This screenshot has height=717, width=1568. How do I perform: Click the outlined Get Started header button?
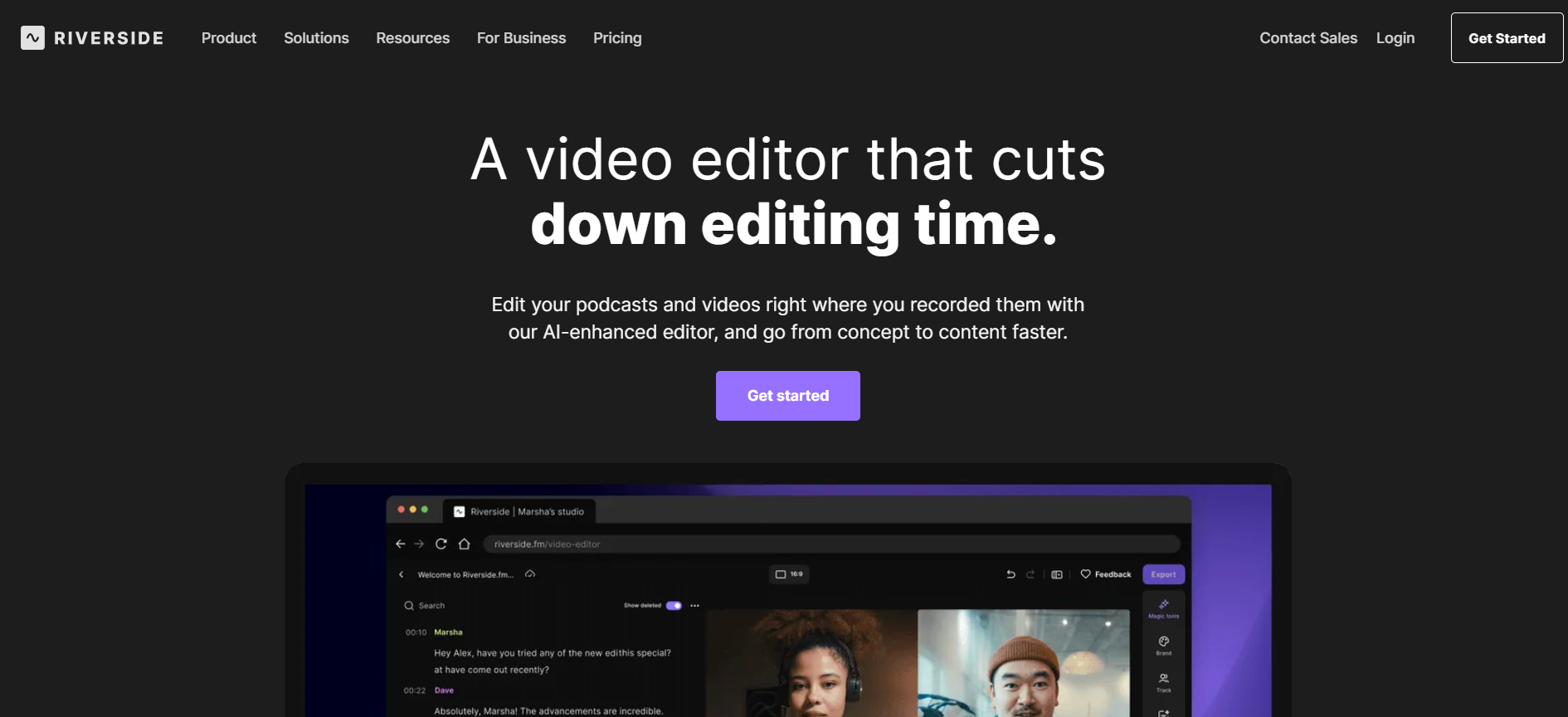[x=1507, y=38]
